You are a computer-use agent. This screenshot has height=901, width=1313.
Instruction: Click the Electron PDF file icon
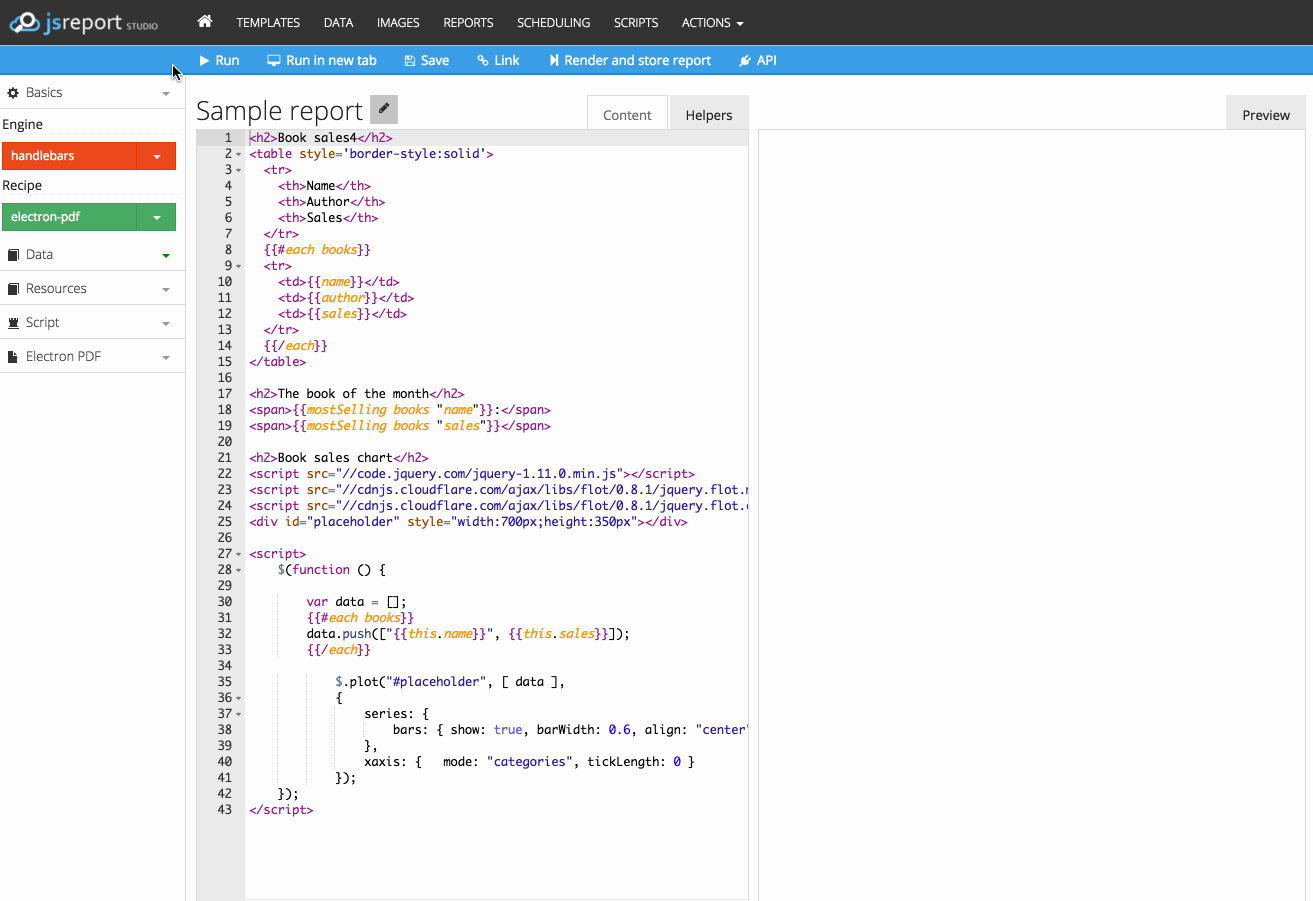click(13, 356)
